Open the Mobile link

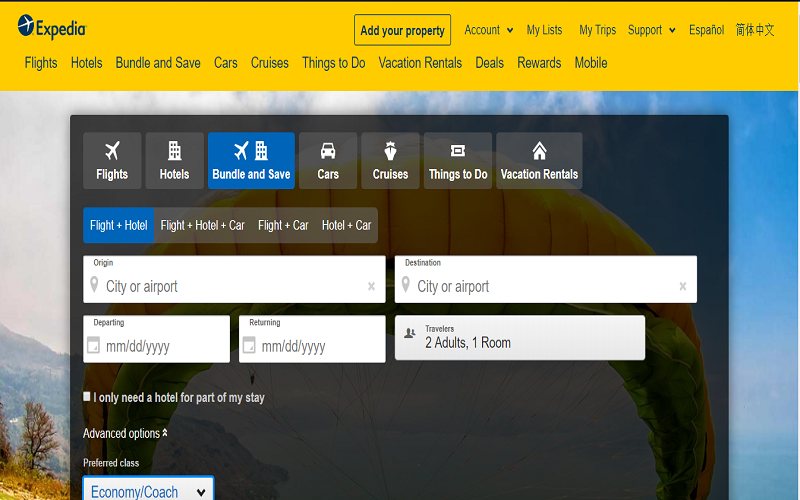coord(591,63)
